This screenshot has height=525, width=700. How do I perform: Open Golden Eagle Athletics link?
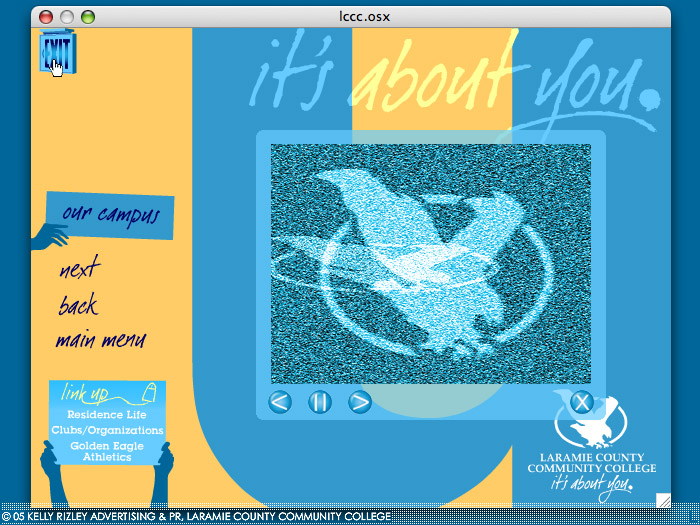pyautogui.click(x=107, y=451)
